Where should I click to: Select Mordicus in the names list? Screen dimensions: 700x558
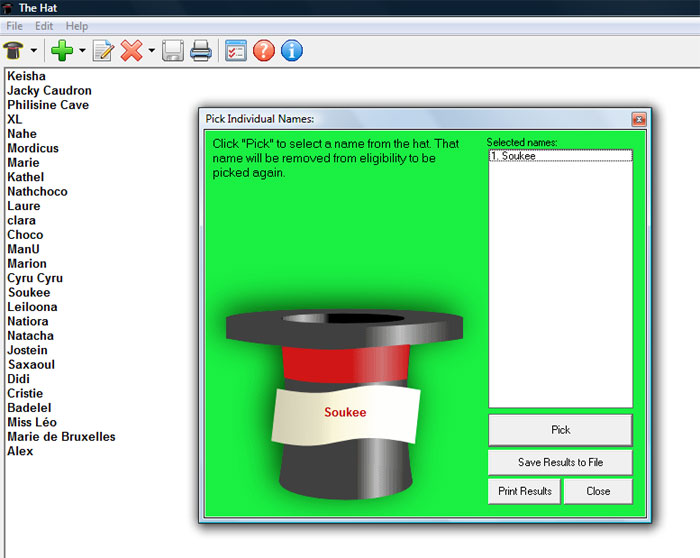tap(33, 148)
